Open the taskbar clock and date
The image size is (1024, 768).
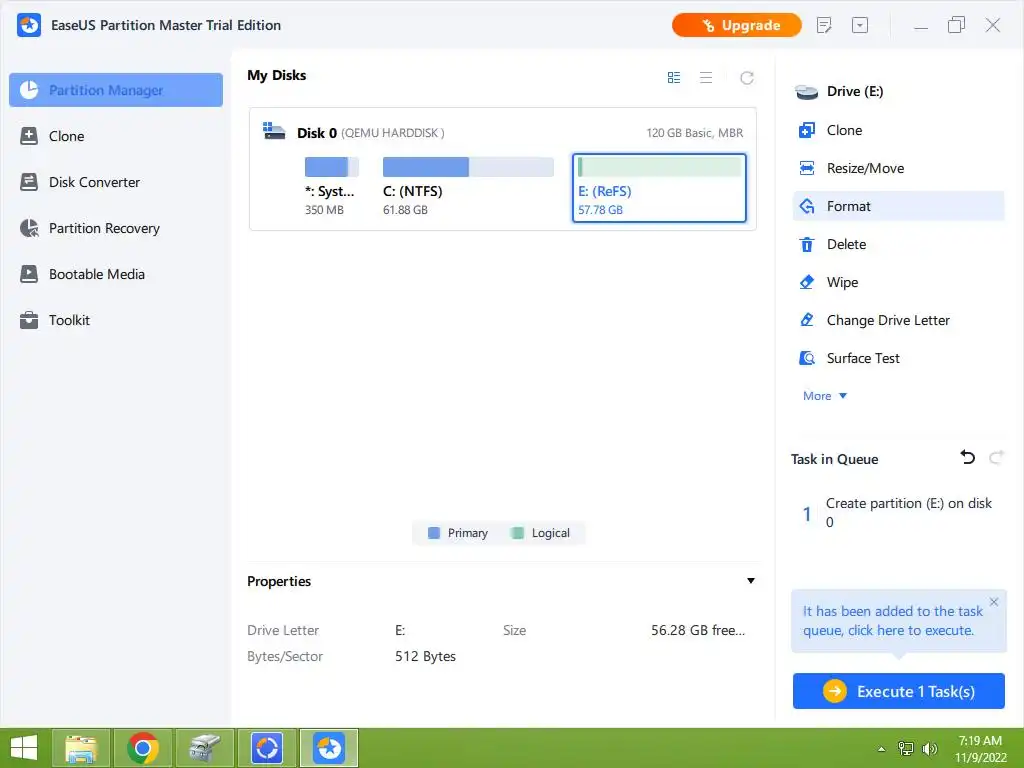(x=980, y=749)
